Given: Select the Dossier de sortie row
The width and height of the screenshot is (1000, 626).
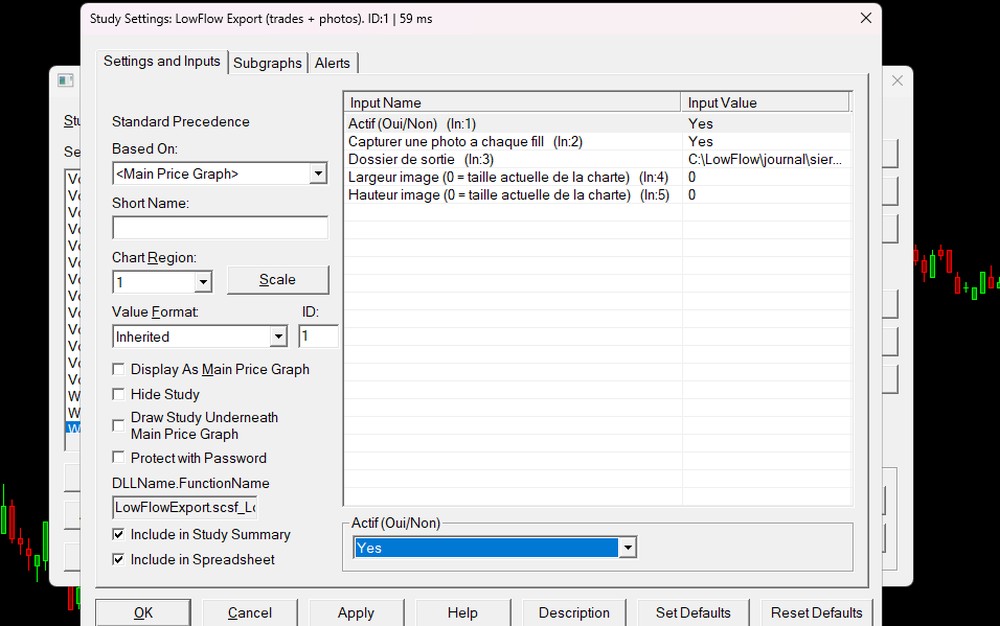Looking at the screenshot, I should tap(598, 159).
